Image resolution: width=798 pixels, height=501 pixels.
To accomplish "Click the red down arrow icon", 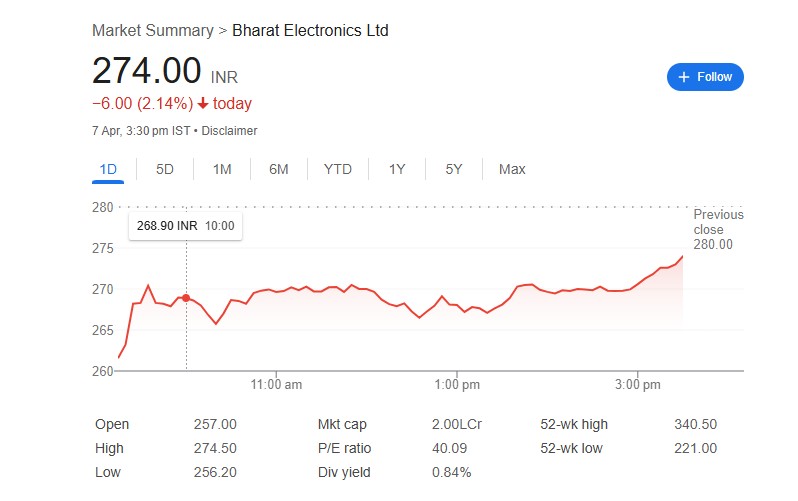I will tap(203, 104).
